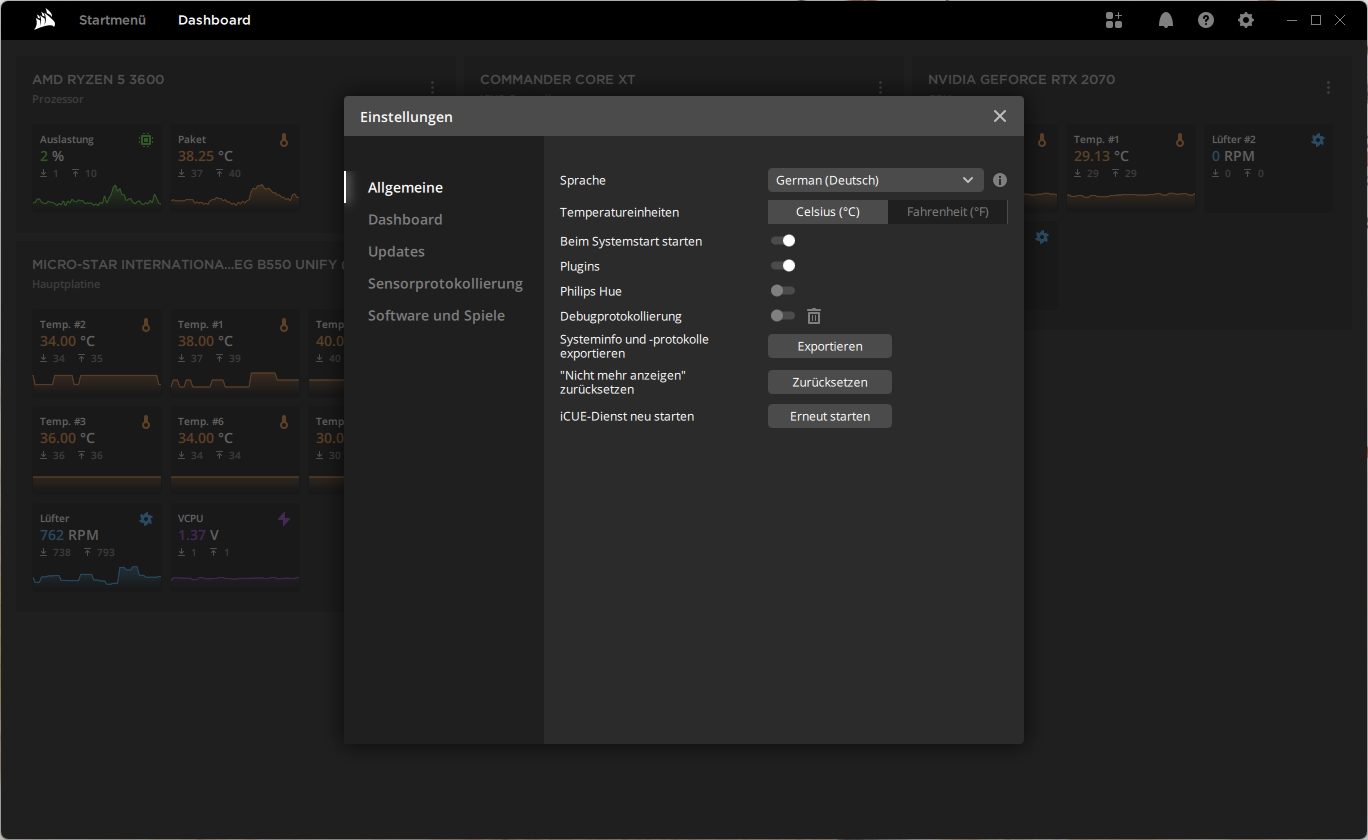Click the AMD RYZEN 5 3600 heading
Screen dimensions: 1368x840
(98, 79)
